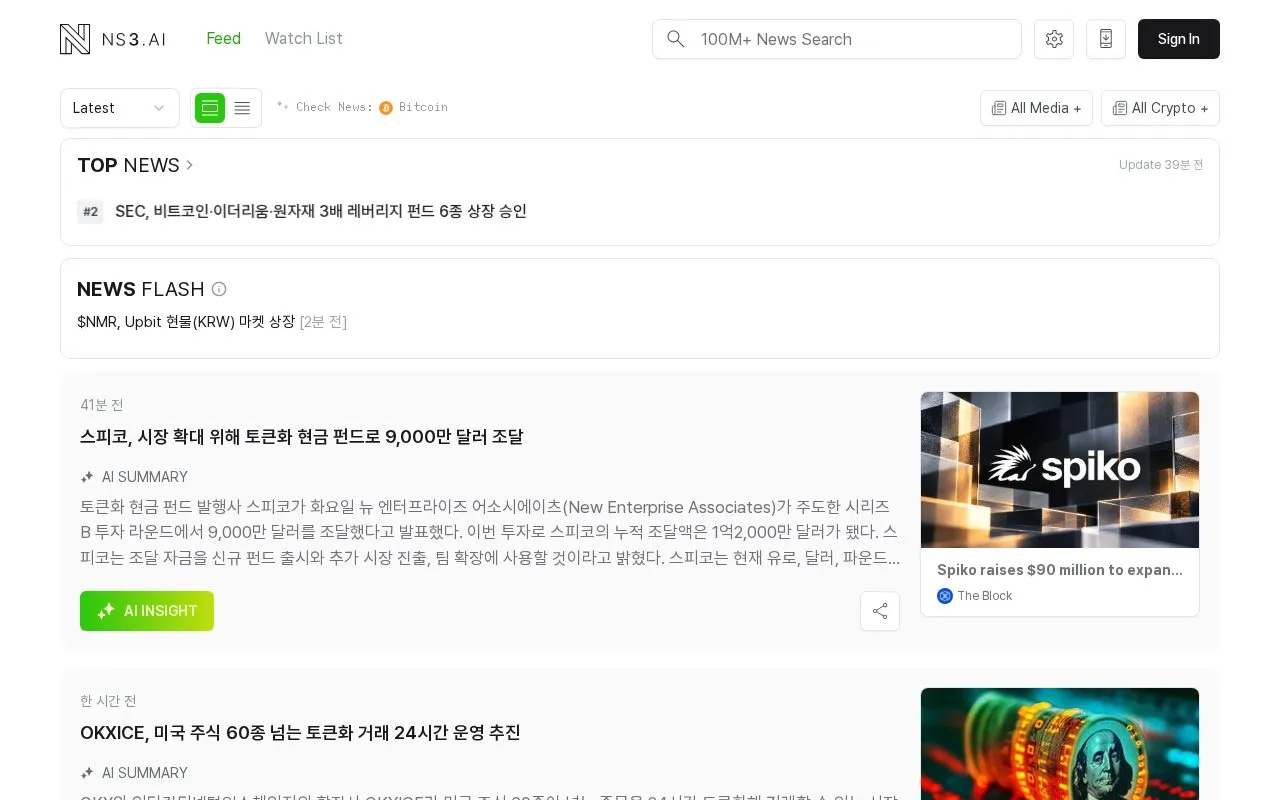Click the OKXICE article AI SUMMARY label
The height and width of the screenshot is (800, 1280).
pos(145,773)
